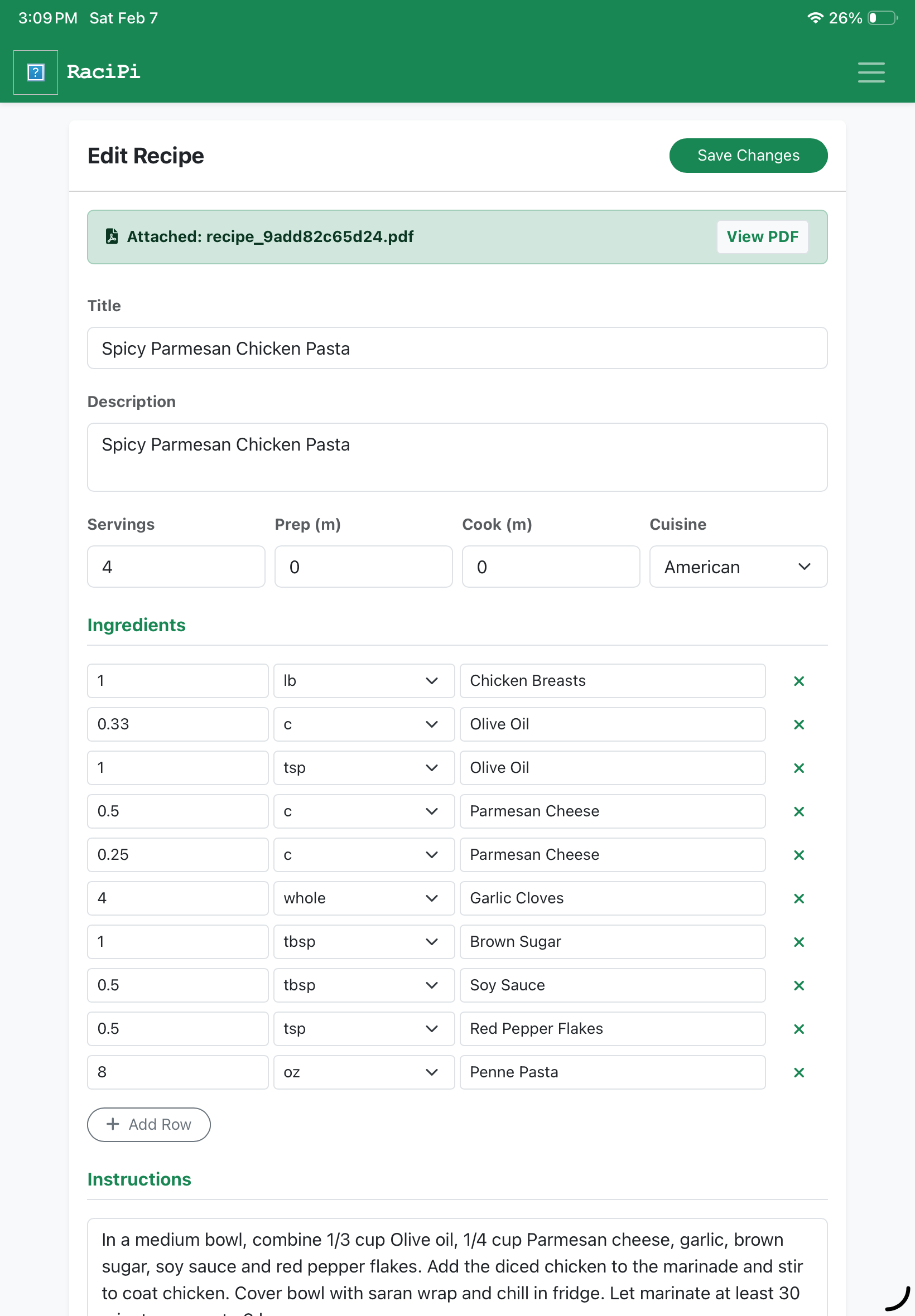Click the Cook minutes input field
This screenshot has height=1316, width=915.
pyautogui.click(x=550, y=567)
